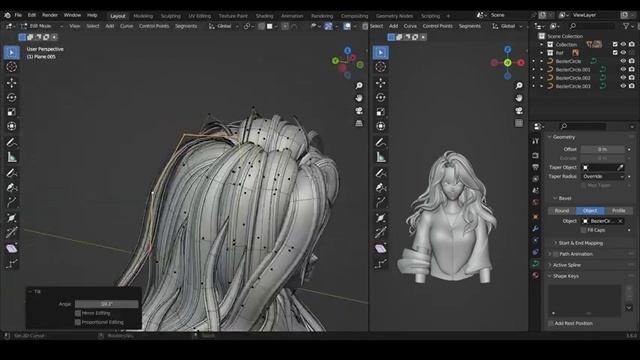Collapse the Bevel subpanel
This screenshot has width=640, height=360.
click(565, 198)
